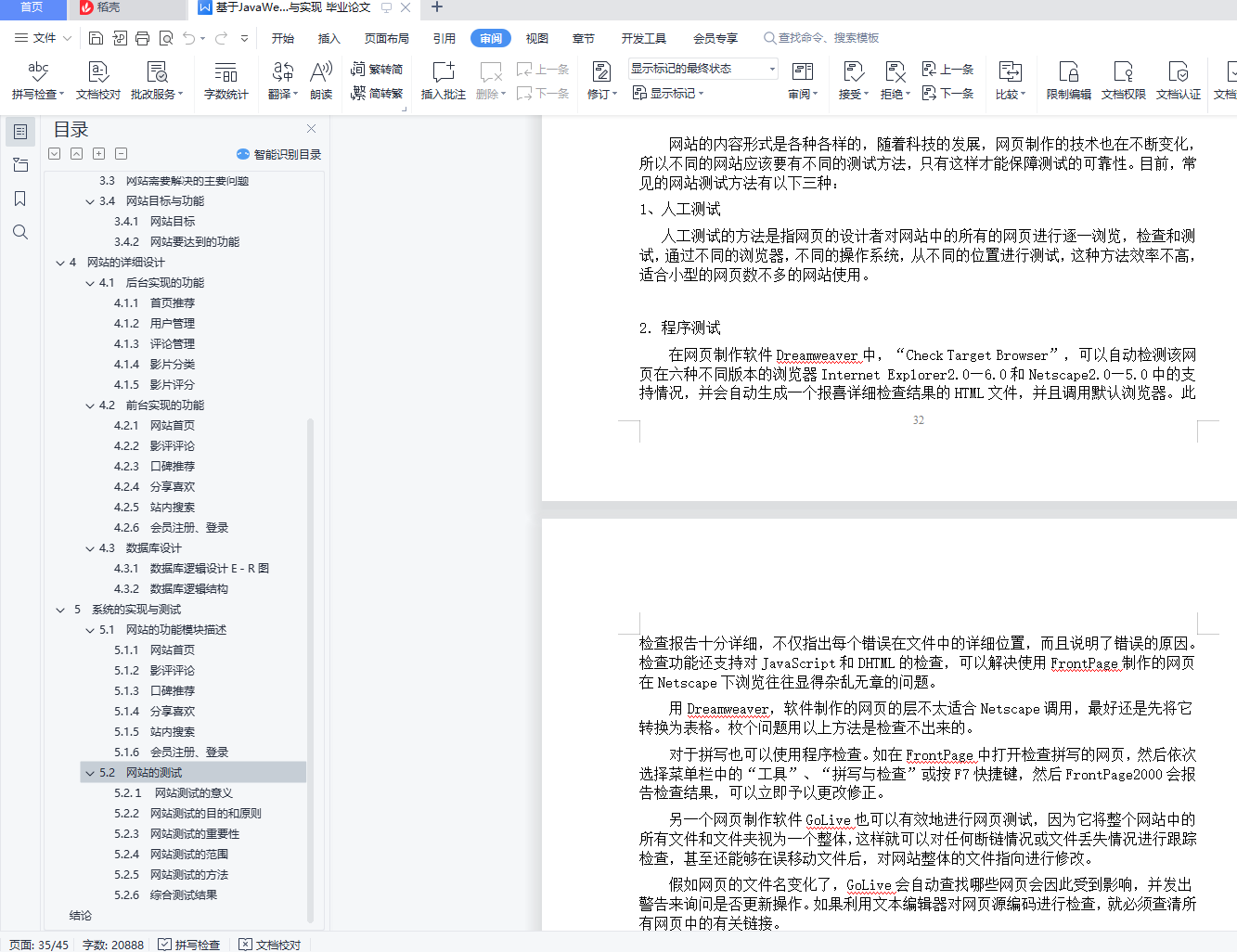Click the print icon in quick toolbar

coord(142,38)
